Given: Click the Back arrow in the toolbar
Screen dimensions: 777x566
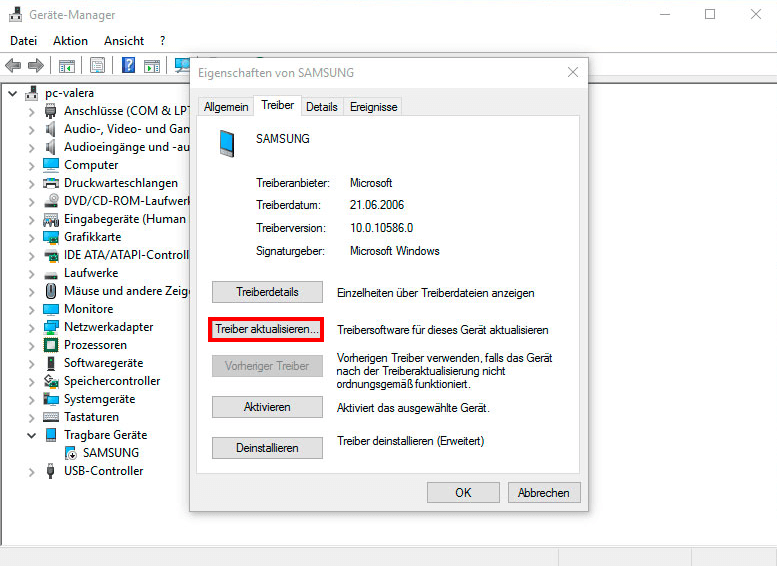Looking at the screenshot, I should (x=13, y=65).
